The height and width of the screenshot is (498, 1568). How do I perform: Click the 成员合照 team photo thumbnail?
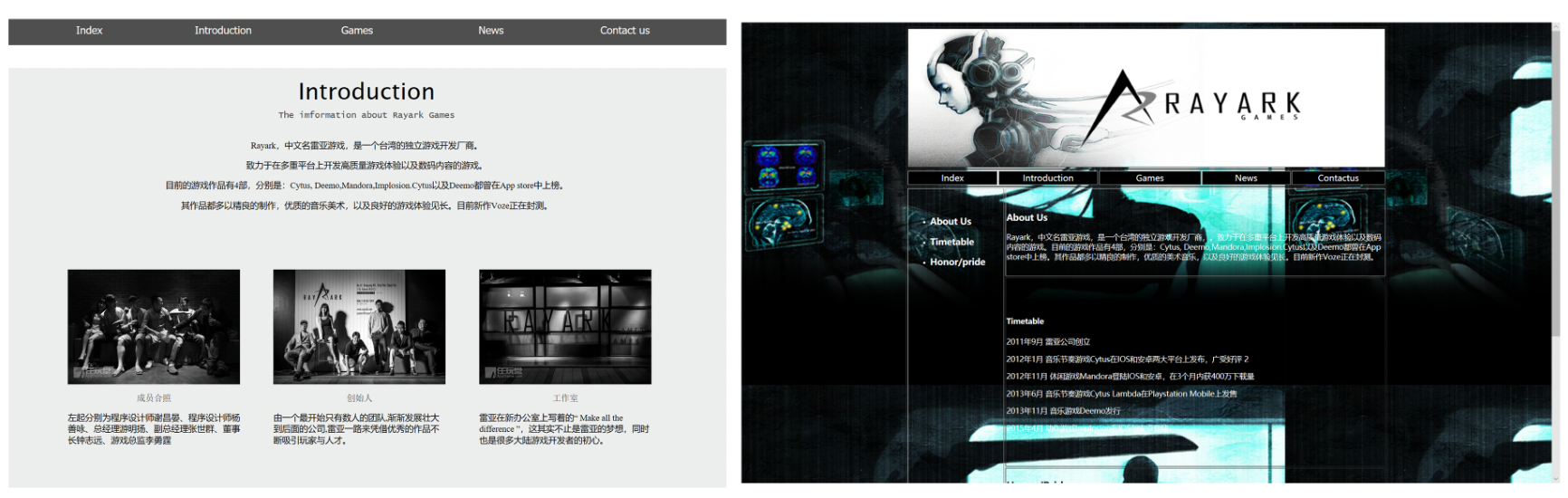coord(154,327)
